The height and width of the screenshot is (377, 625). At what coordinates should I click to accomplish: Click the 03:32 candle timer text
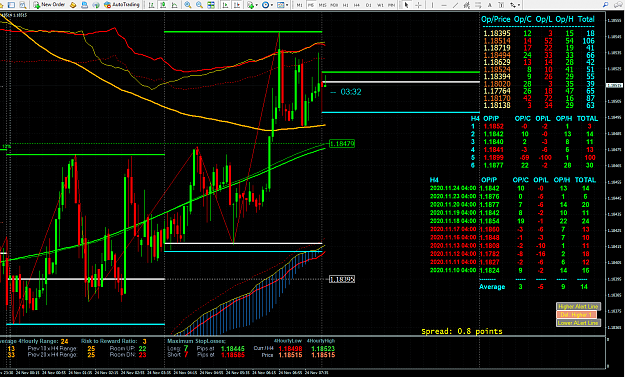click(x=351, y=92)
